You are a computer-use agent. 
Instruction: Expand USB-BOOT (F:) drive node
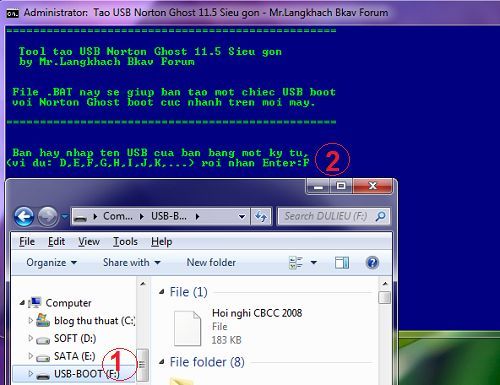coord(30,374)
